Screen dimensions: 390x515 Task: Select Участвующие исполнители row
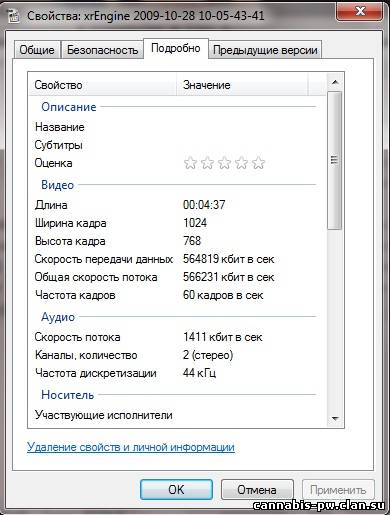104,415
